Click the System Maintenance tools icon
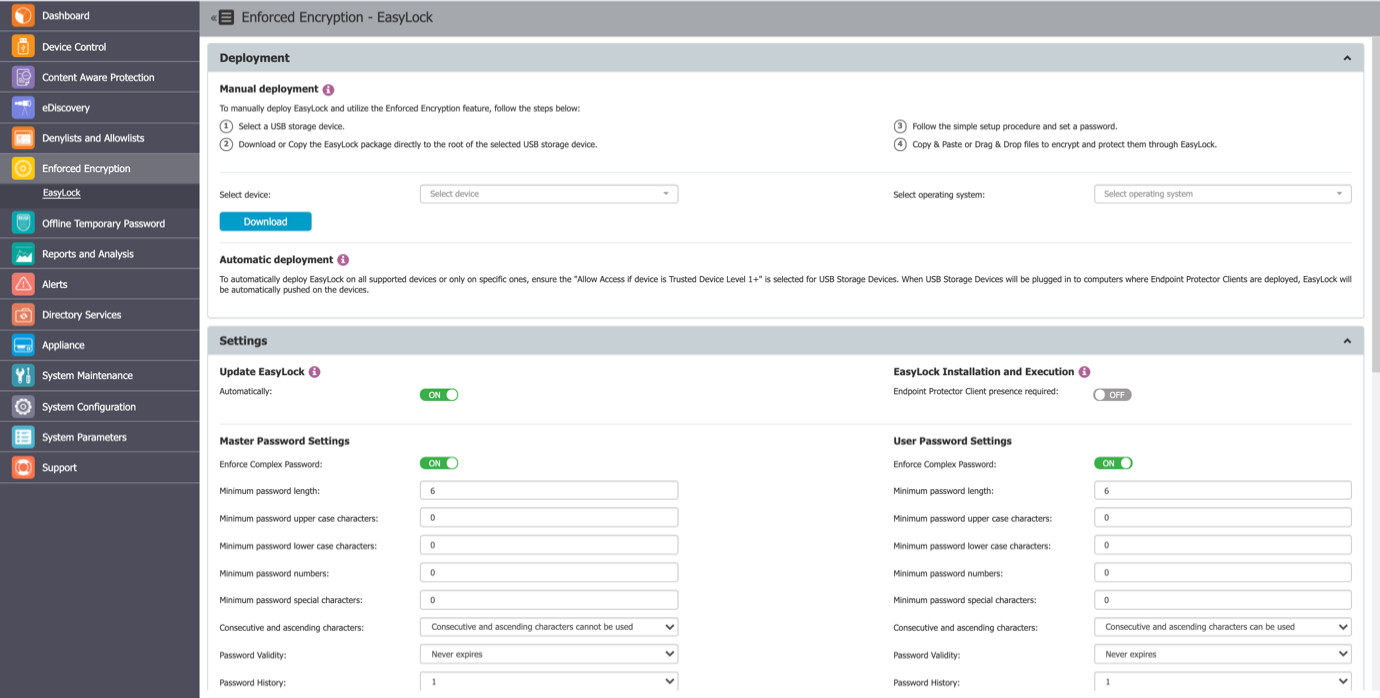The image size is (1380, 698). click(23, 376)
